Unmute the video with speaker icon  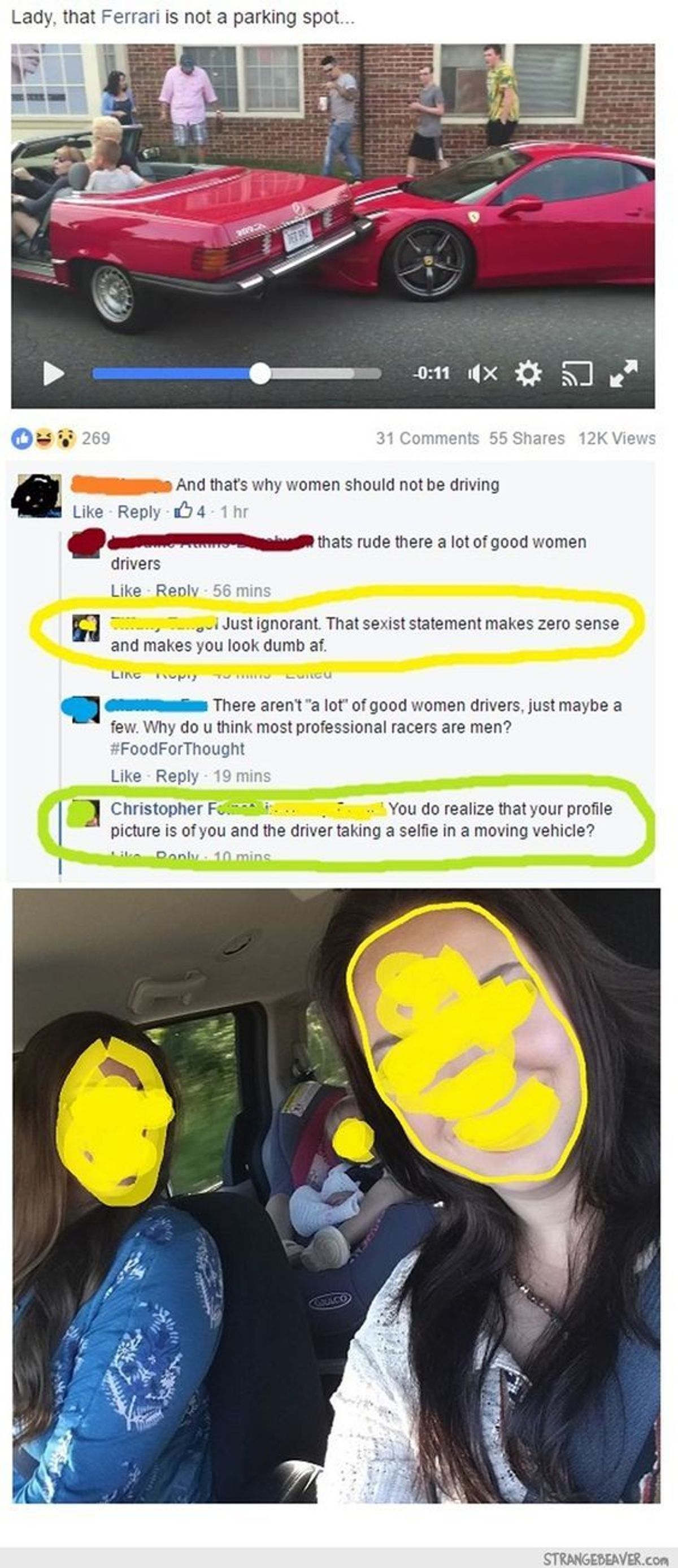[x=482, y=373]
